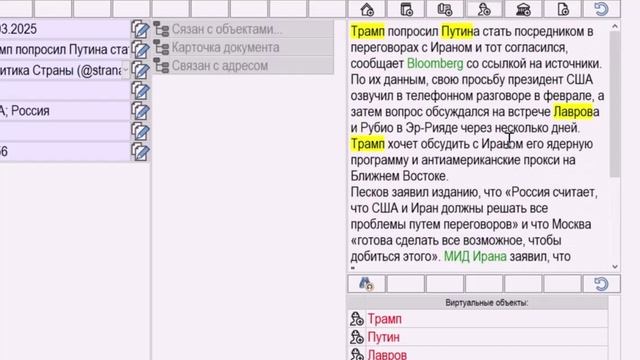Click the top toolbar undo arrow
Viewport: 640px width, 360px height.
(x=601, y=9)
